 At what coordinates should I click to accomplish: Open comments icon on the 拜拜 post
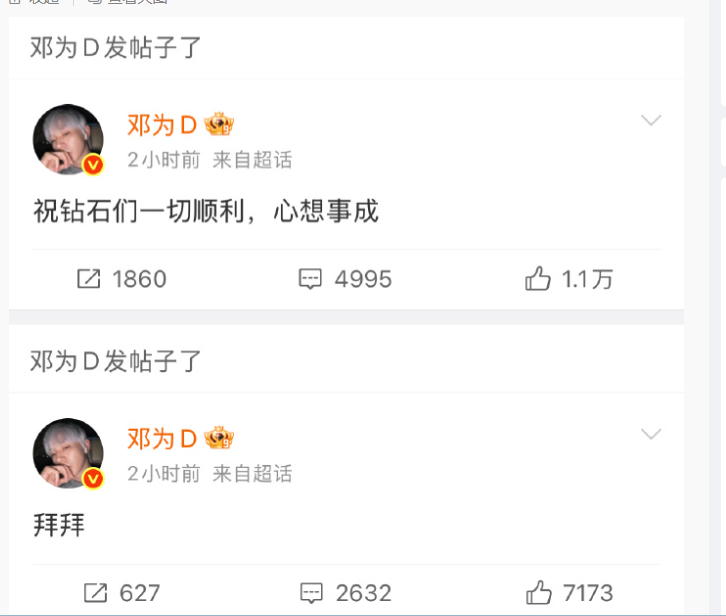point(311,593)
